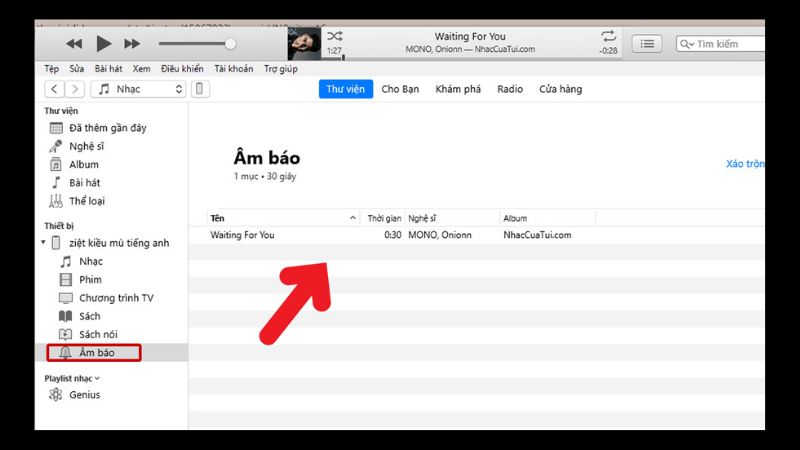Click the rewind (previous track) button
Viewport: 800px width, 450px height.
[74, 44]
